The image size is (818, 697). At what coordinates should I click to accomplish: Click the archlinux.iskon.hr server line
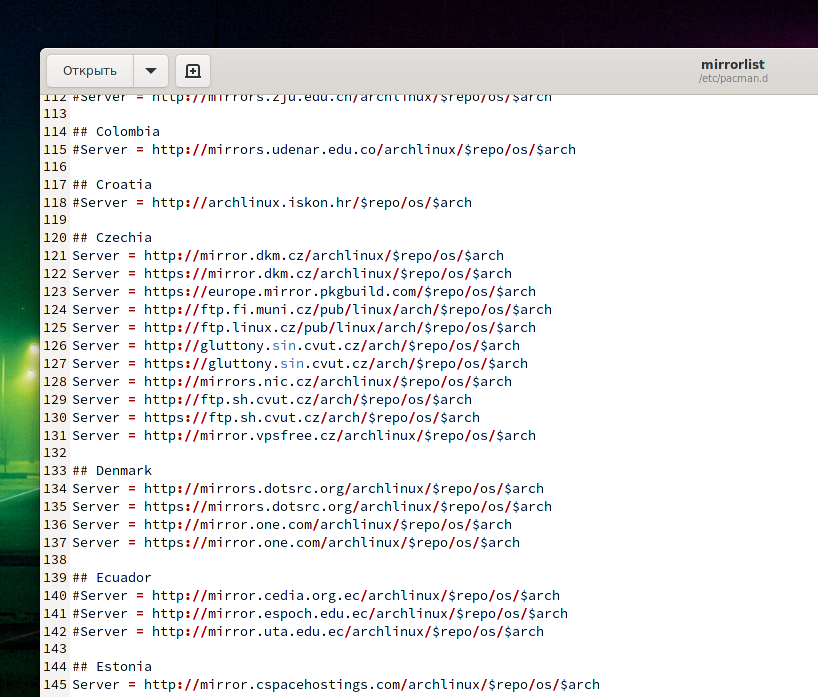(271, 203)
